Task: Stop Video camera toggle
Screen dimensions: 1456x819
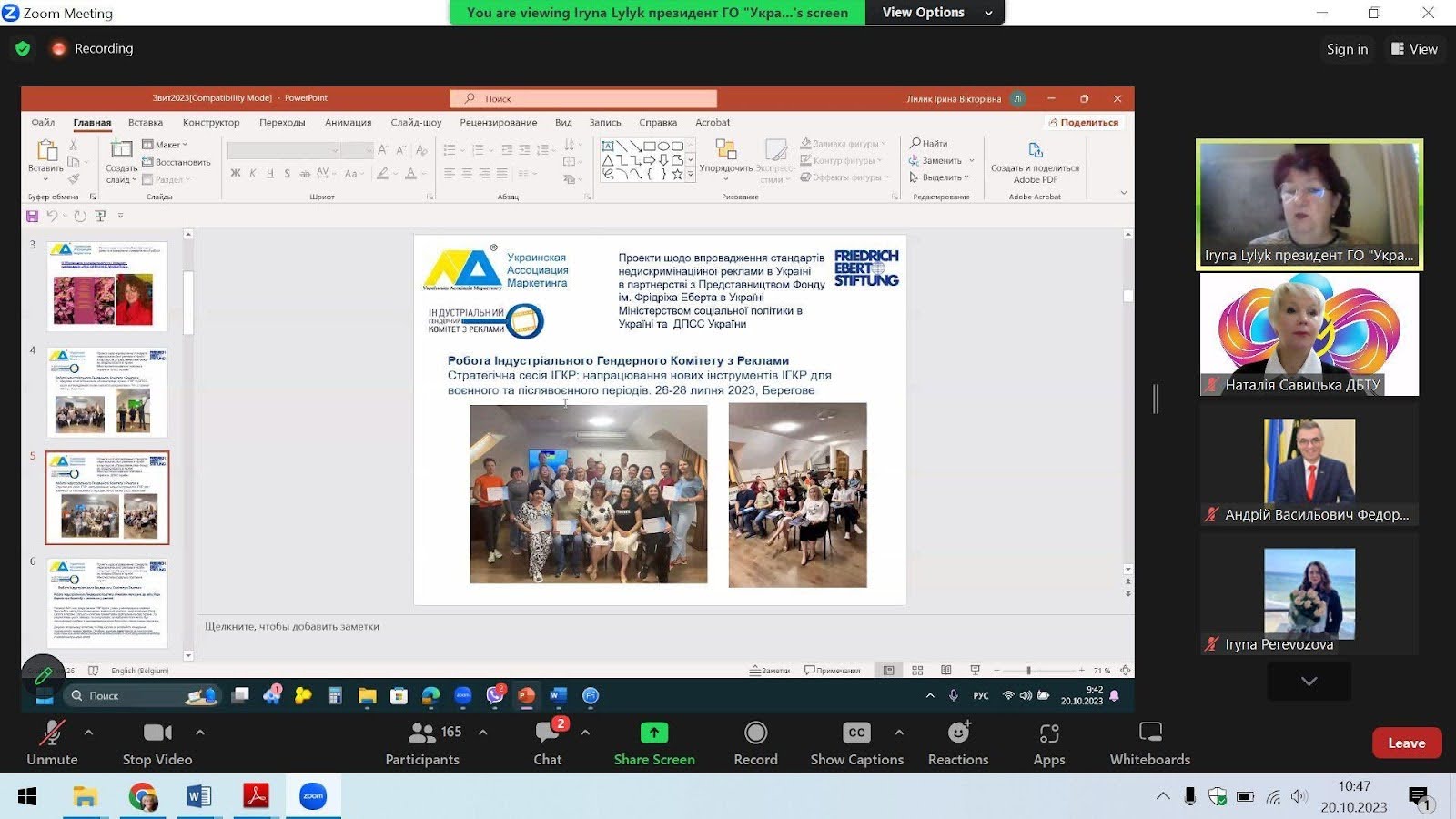Action: (157, 743)
